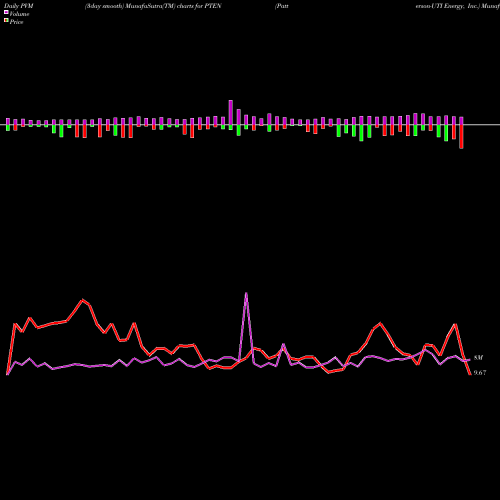This screenshot has width=500, height=500.
Task: Click the '9.67' price line end label
Action: (x=480, y=373)
